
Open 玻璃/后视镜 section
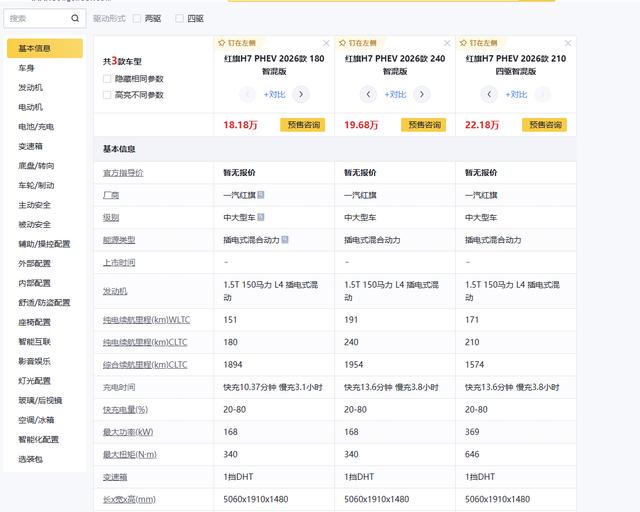pyautogui.click(x=40, y=400)
